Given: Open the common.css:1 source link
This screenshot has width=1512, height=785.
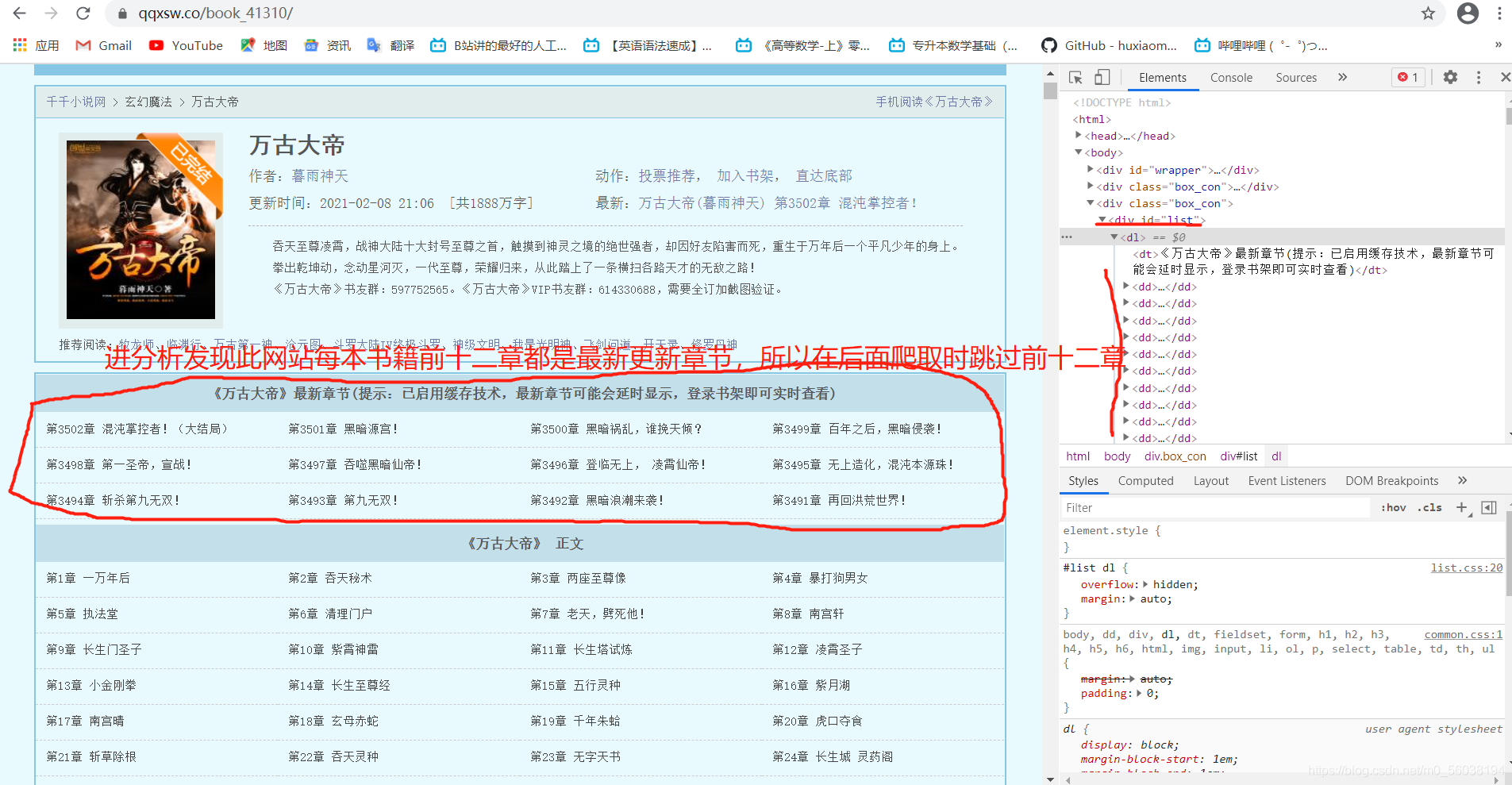Looking at the screenshot, I should coord(1463,634).
